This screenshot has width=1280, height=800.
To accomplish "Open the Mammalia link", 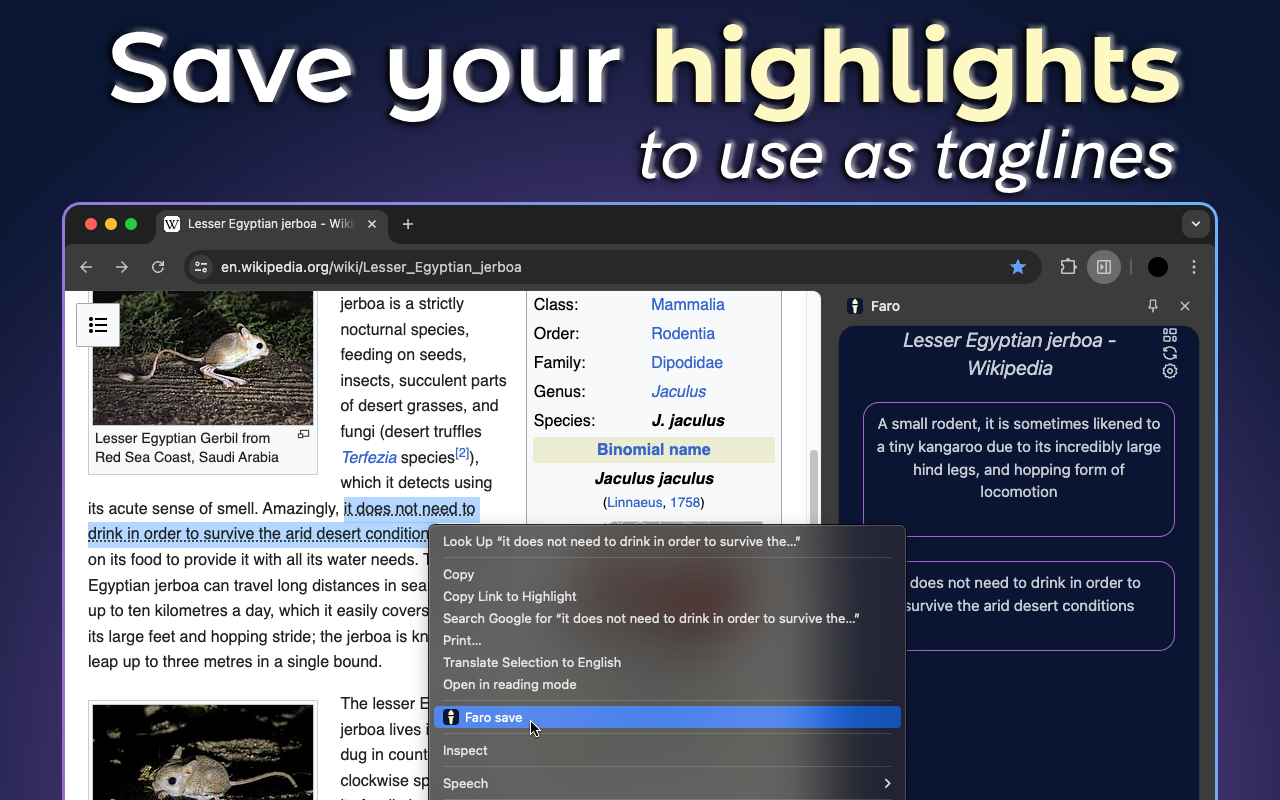I will (688, 304).
